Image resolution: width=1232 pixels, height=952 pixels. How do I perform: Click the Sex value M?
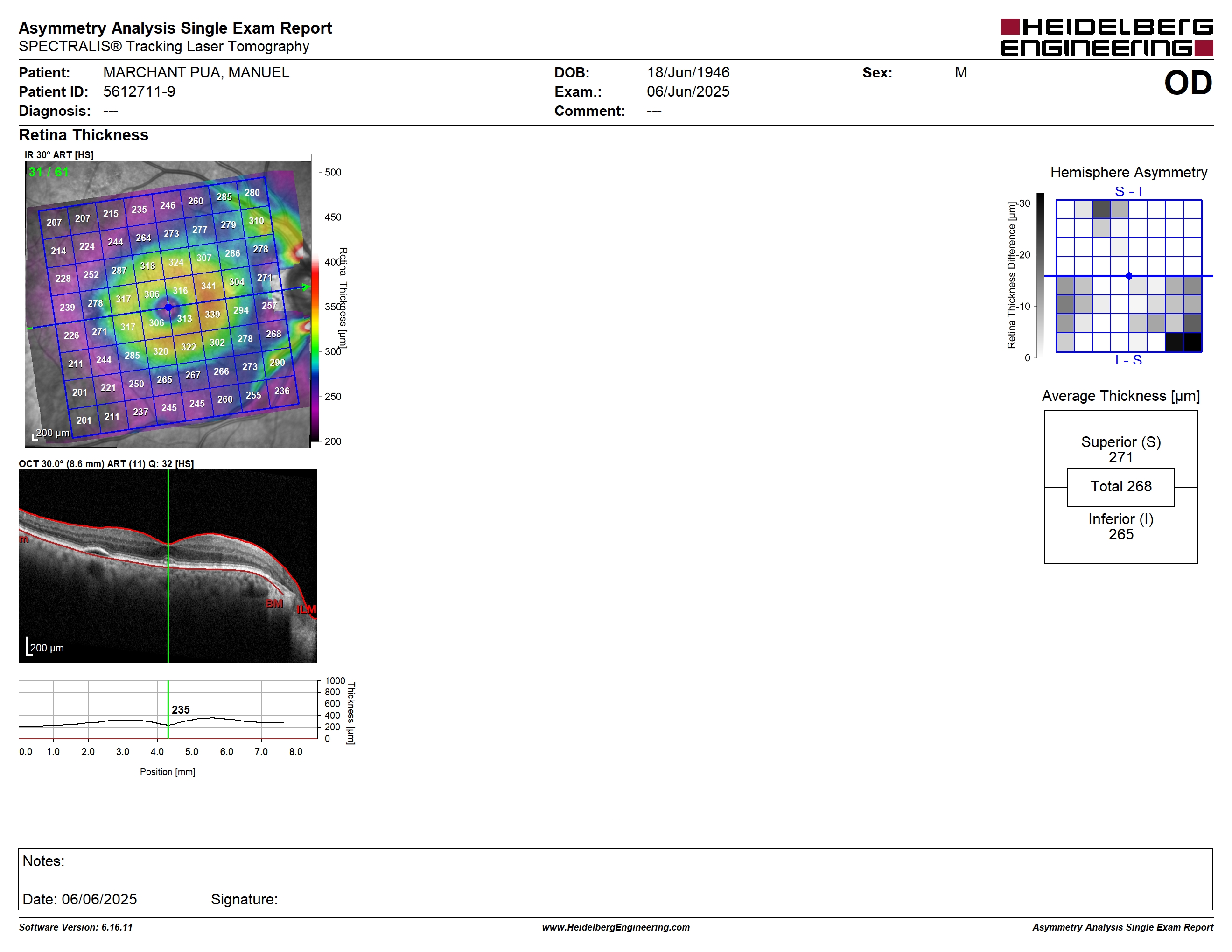(961, 73)
